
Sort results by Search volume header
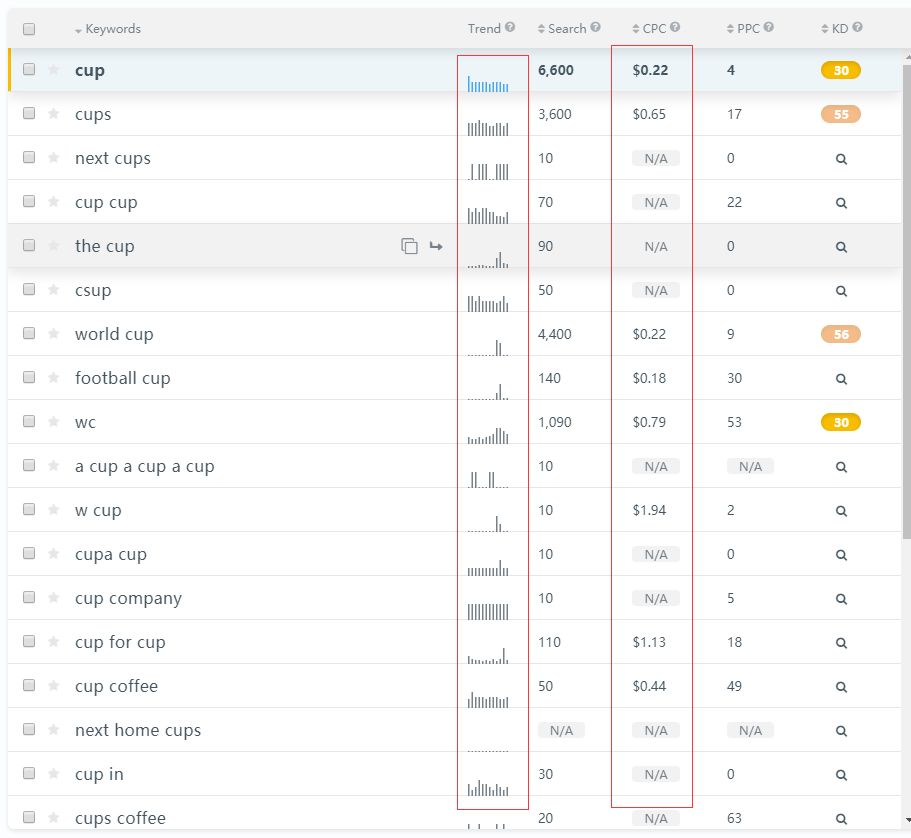(566, 29)
